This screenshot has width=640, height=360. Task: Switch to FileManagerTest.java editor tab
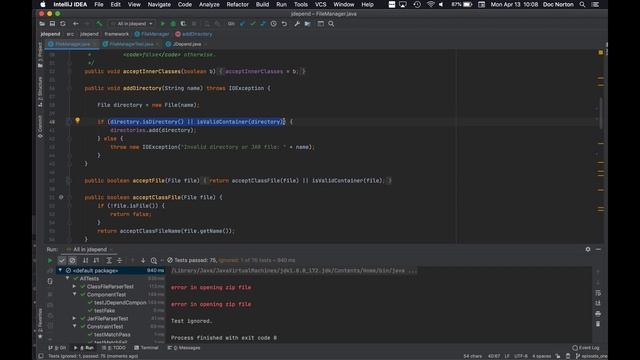point(131,44)
